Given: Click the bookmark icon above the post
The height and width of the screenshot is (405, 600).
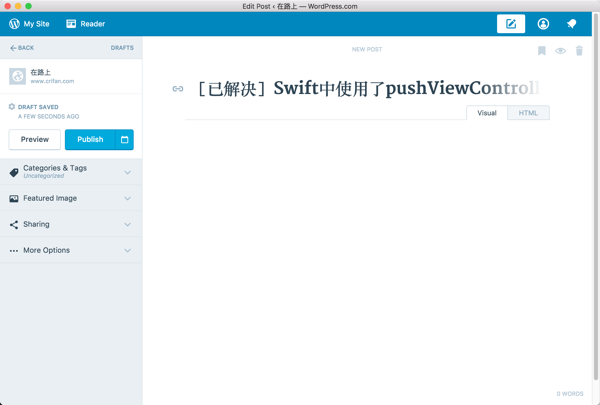Looking at the screenshot, I should (x=541, y=51).
